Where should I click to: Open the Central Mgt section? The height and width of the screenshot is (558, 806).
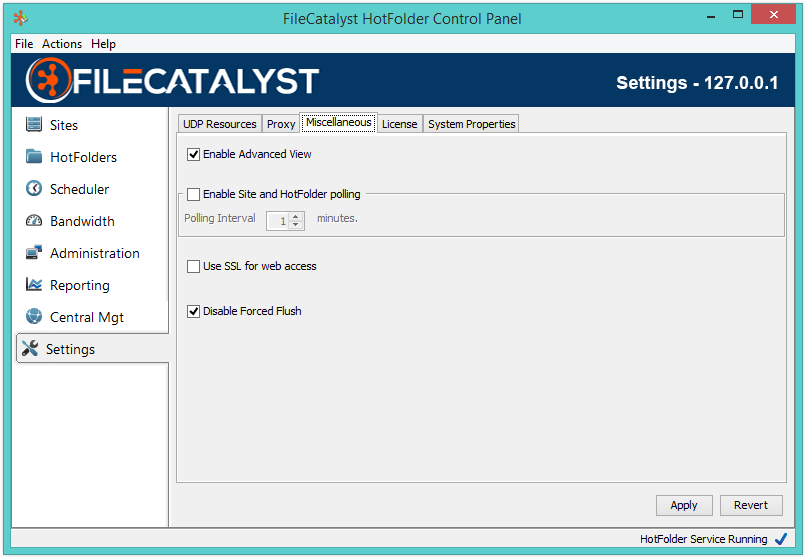click(x=87, y=317)
